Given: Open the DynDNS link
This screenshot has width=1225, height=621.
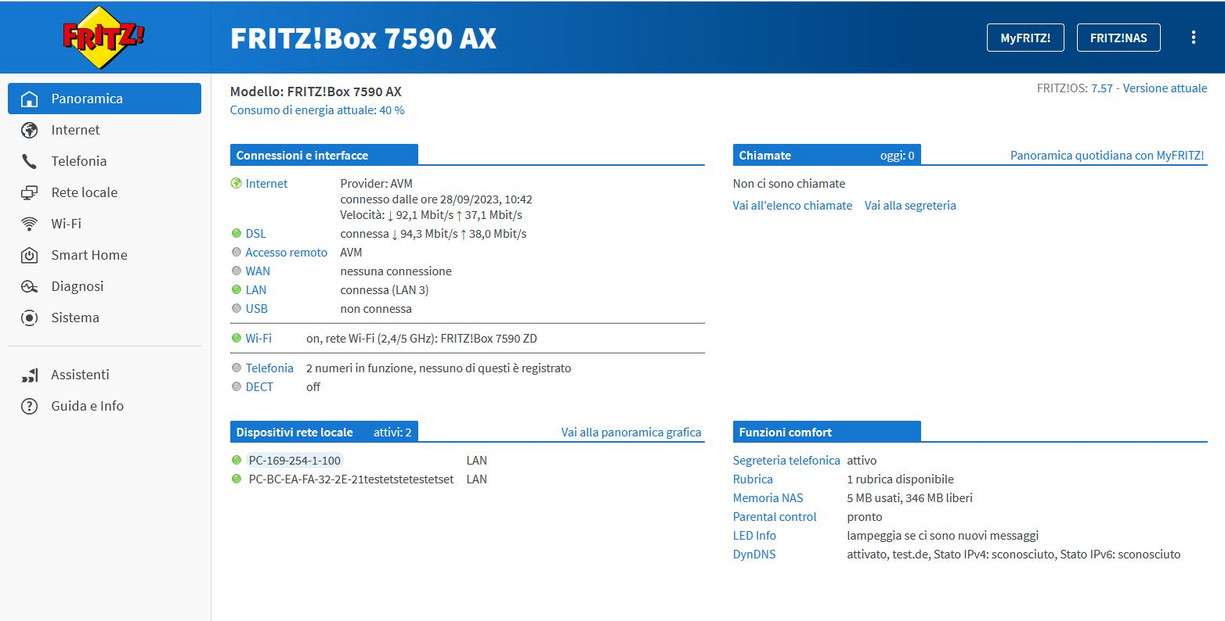Looking at the screenshot, I should coord(754,554).
